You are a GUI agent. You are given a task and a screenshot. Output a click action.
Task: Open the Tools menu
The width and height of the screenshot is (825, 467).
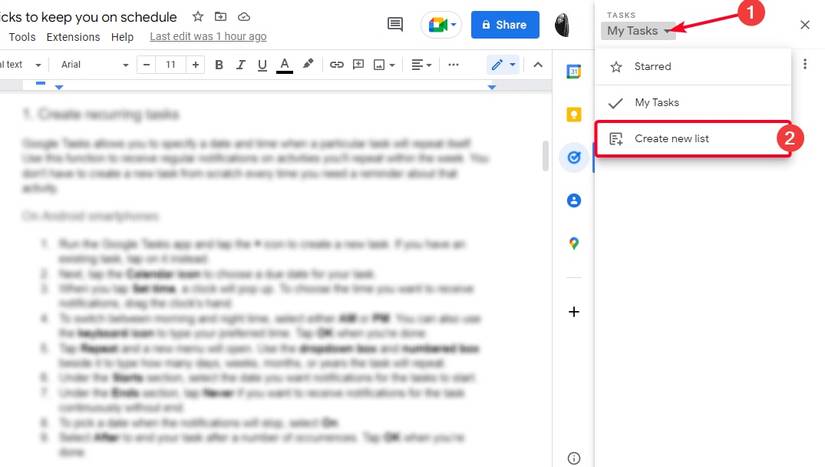22,37
